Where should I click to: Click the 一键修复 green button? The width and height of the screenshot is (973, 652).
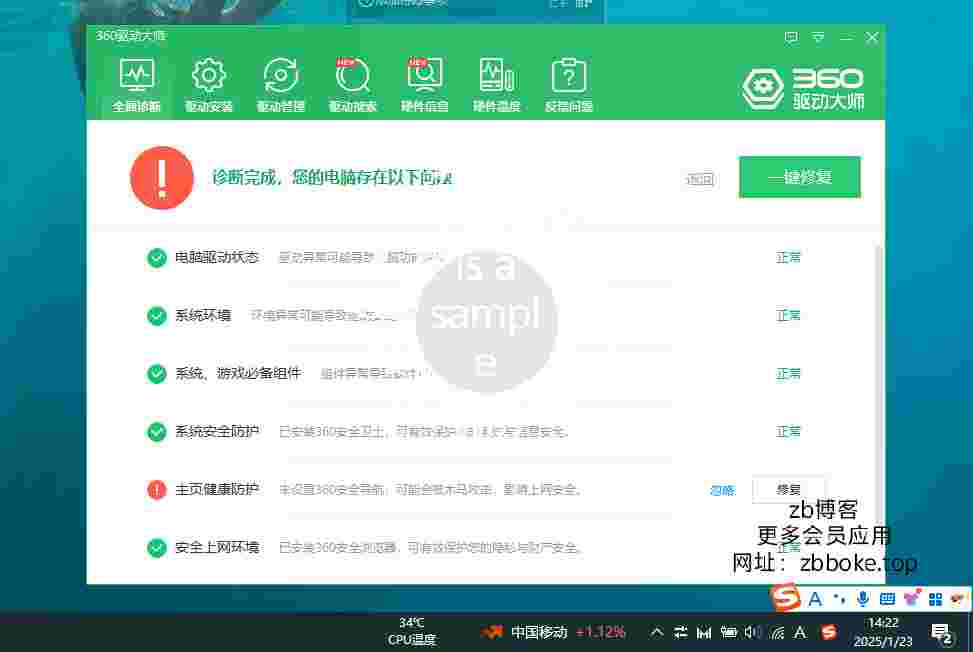coord(799,177)
